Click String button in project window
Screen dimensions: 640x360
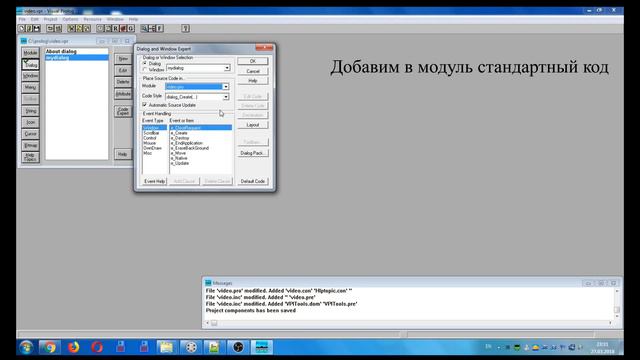30,111
